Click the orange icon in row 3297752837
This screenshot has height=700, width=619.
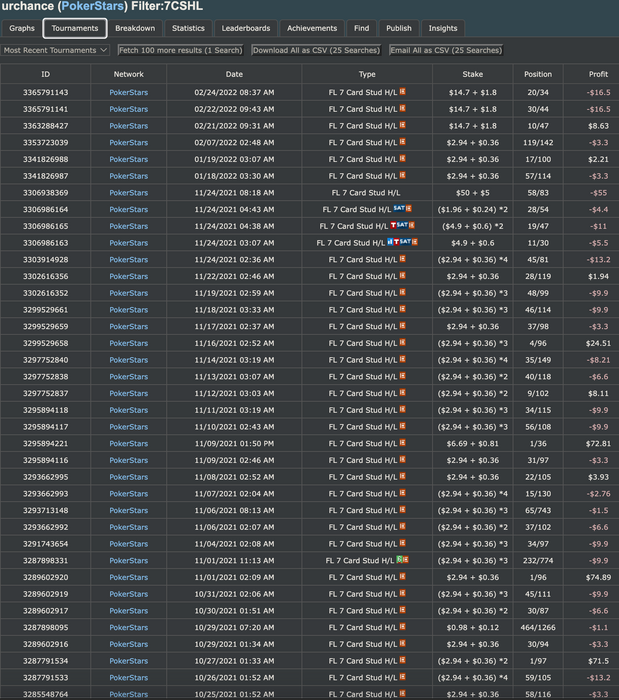tap(403, 392)
